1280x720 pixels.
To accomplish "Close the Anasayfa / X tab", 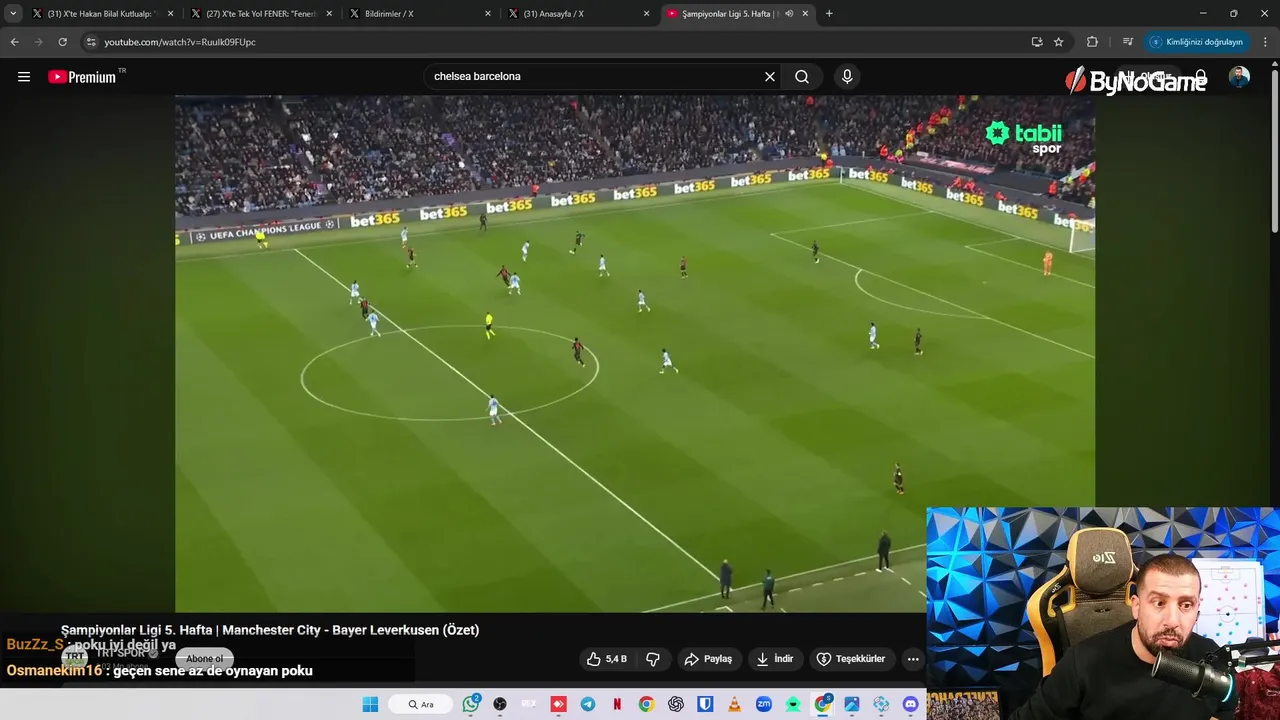I will point(646,14).
